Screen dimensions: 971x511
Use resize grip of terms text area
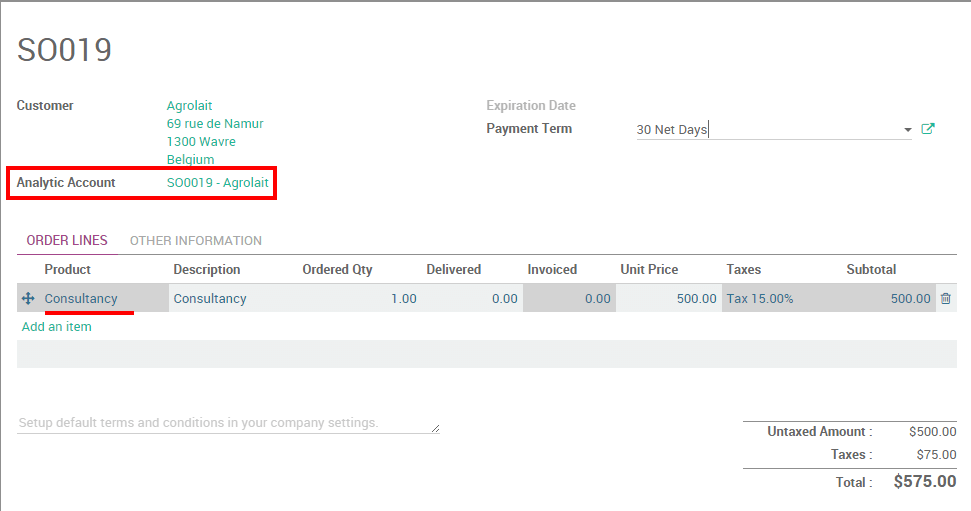pos(435,428)
